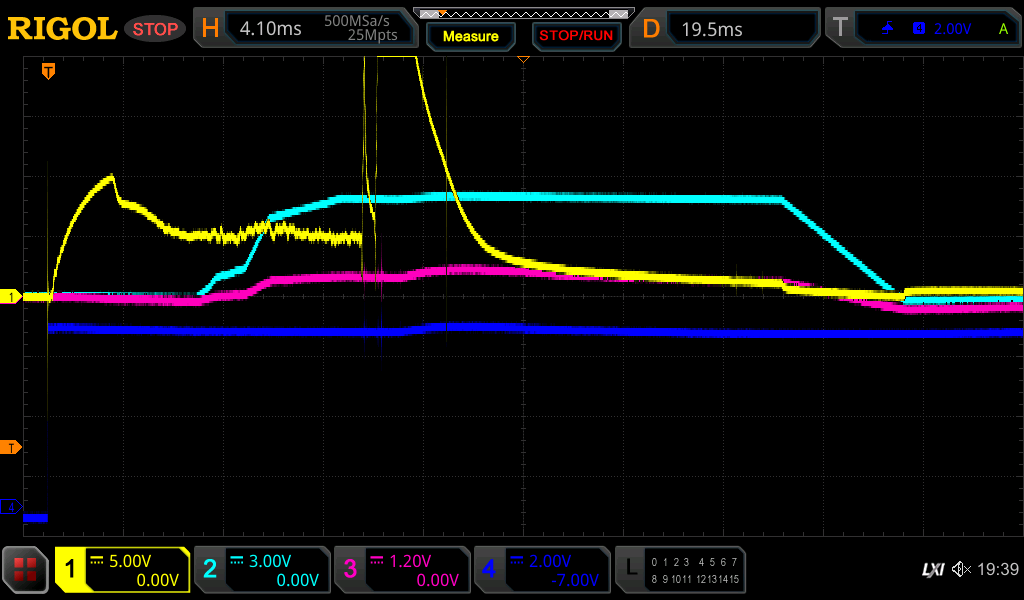The image size is (1024, 600).
Task: Toggle channel 3 with 1.20V scale
Action: pos(402,570)
